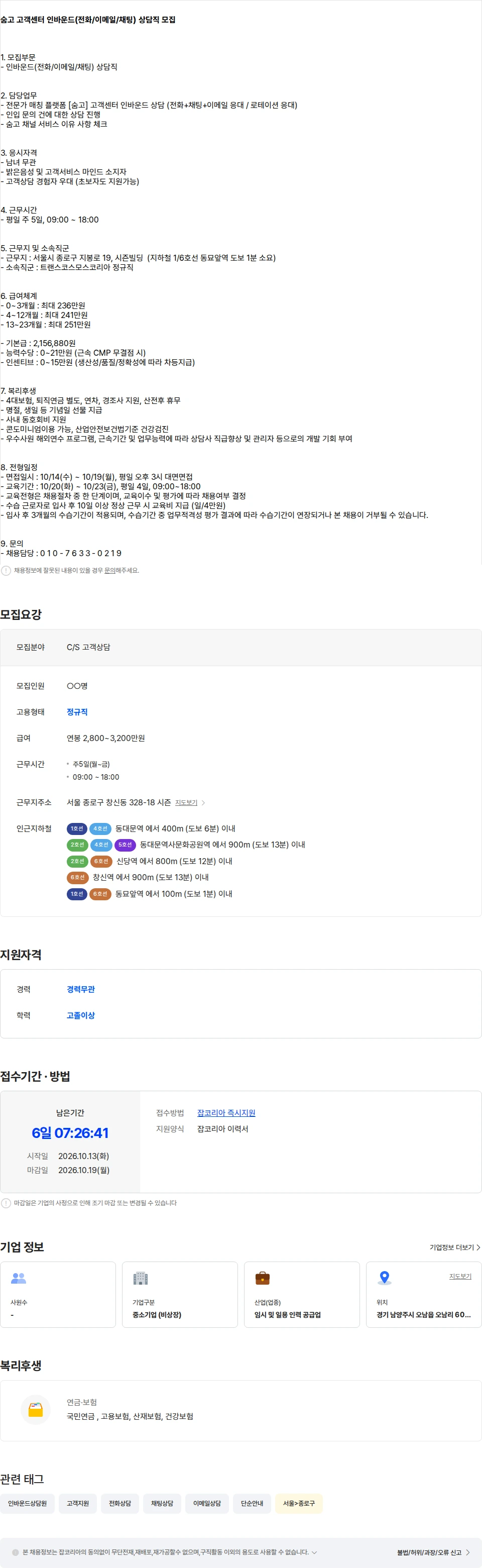The height and width of the screenshot is (1568, 482).
Task: Click info icon beside 마감일 조기 마감 notice
Action: (x=6, y=1203)
